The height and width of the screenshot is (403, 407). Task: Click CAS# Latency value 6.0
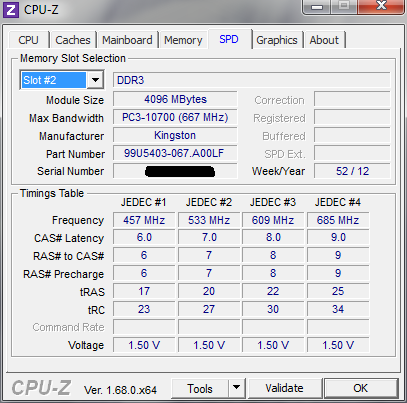[x=144, y=238]
